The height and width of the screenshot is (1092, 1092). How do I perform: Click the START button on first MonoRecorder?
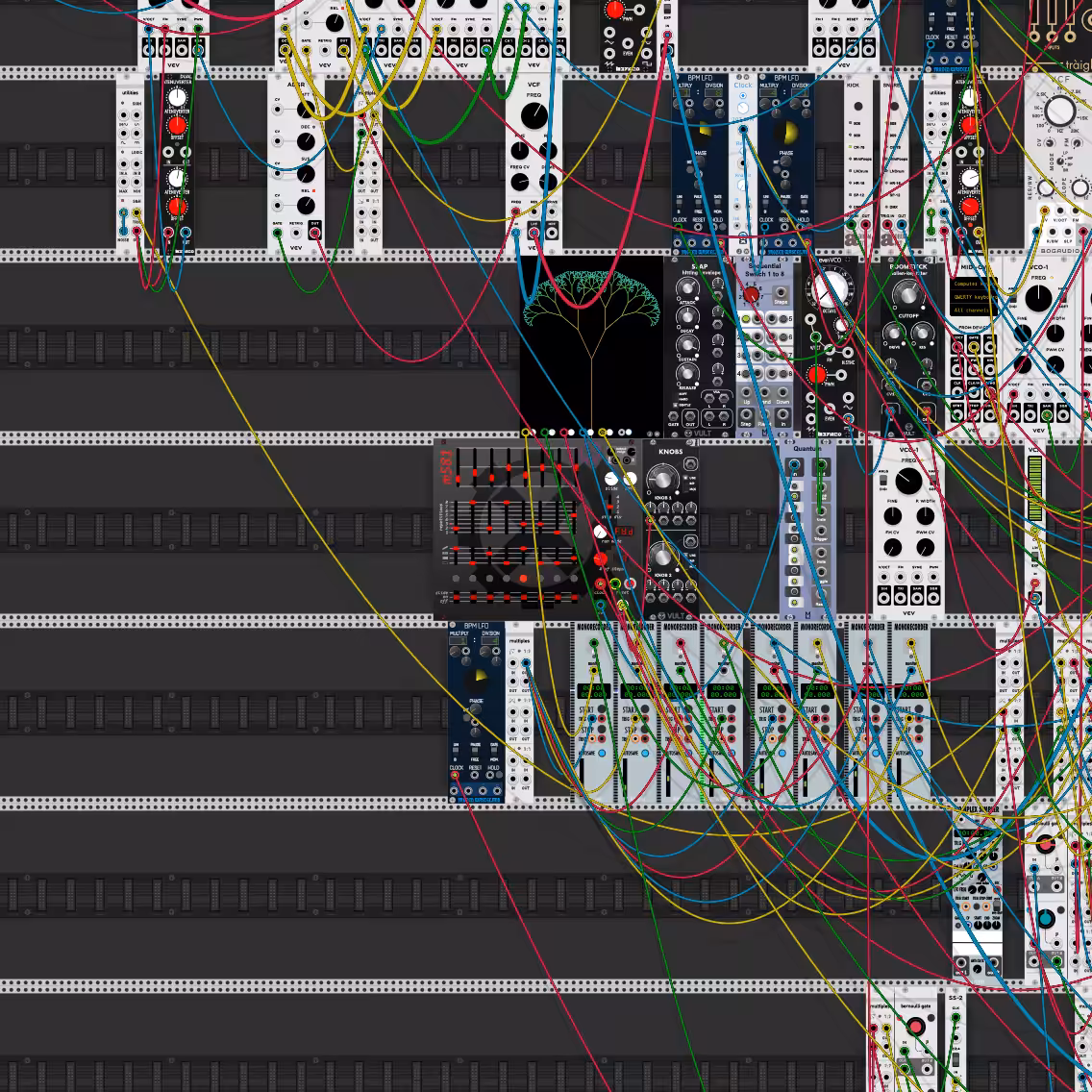[602, 709]
